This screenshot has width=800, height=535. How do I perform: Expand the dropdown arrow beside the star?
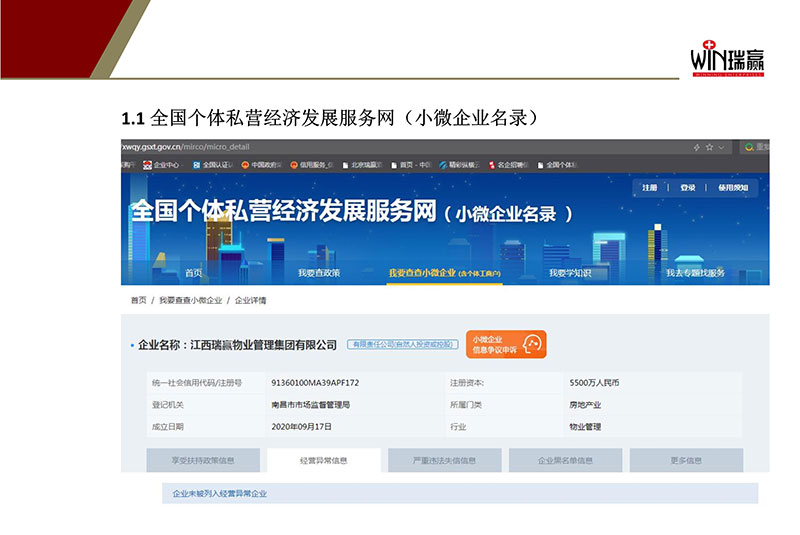coord(721,148)
